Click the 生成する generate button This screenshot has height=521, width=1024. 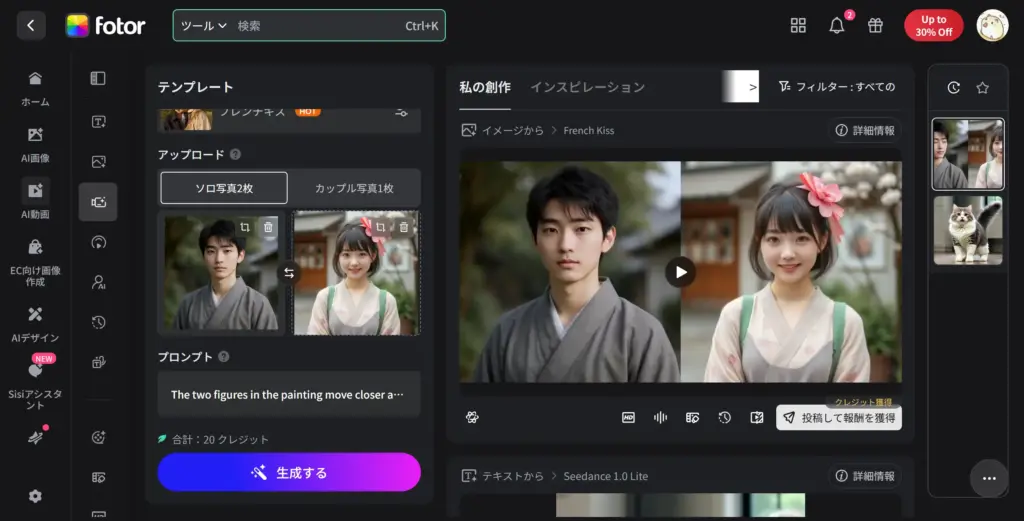[x=289, y=472]
